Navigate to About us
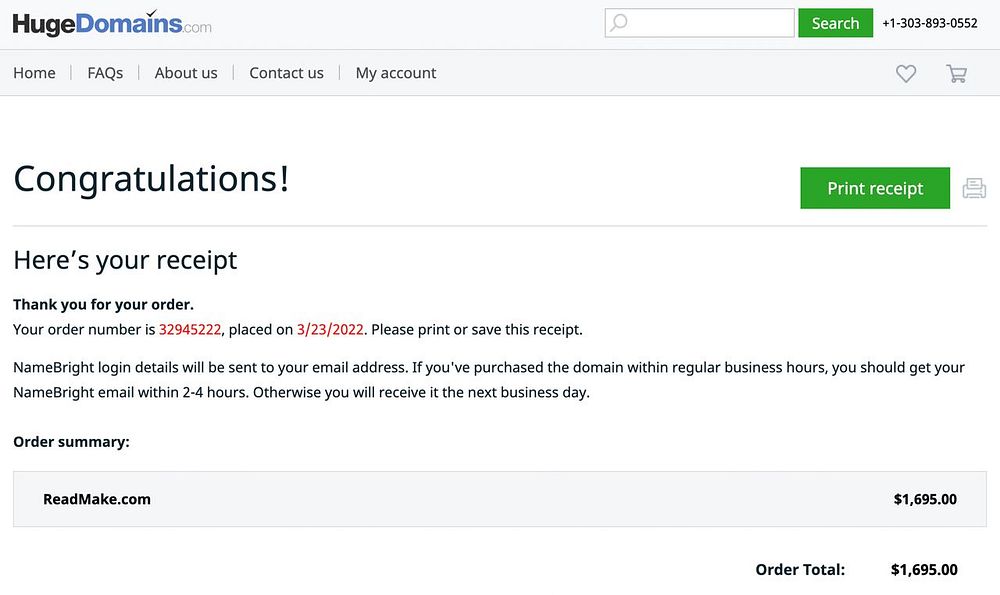Viewport: 1000px width, 595px height. [186, 73]
